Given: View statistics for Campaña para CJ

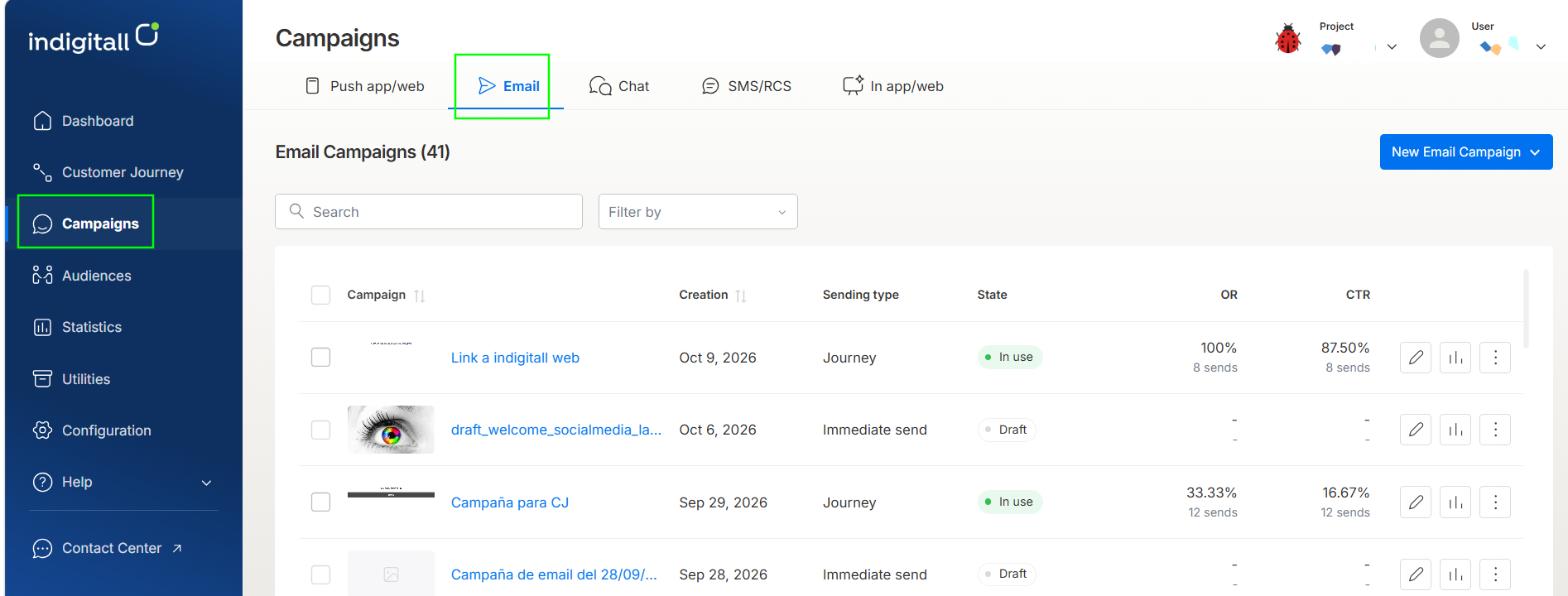Looking at the screenshot, I should click(1455, 502).
